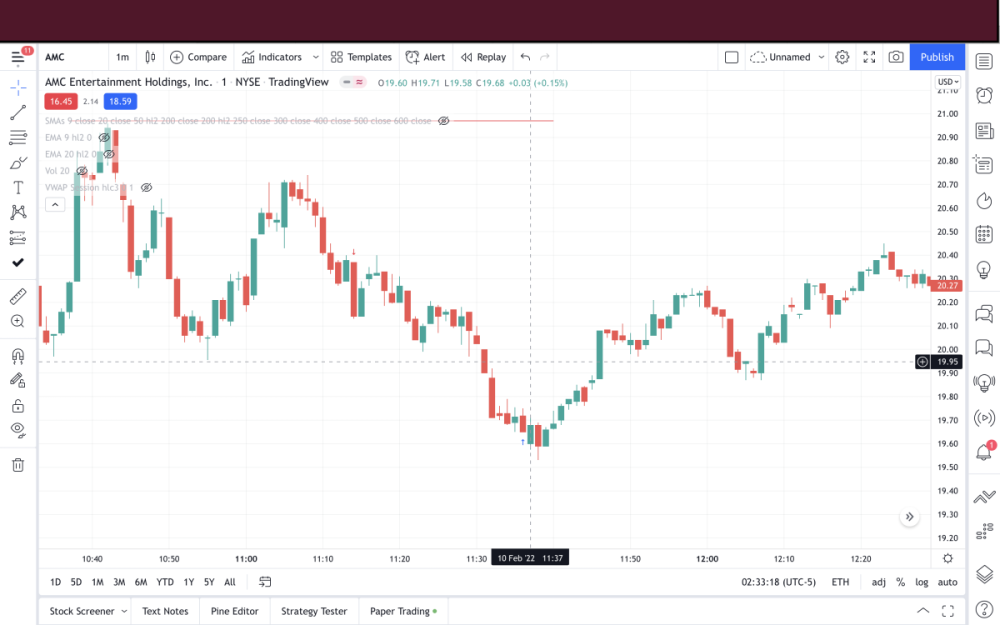Screen dimensions: 1000x625
Task: Open the USD currency dropdown
Action: click(947, 82)
